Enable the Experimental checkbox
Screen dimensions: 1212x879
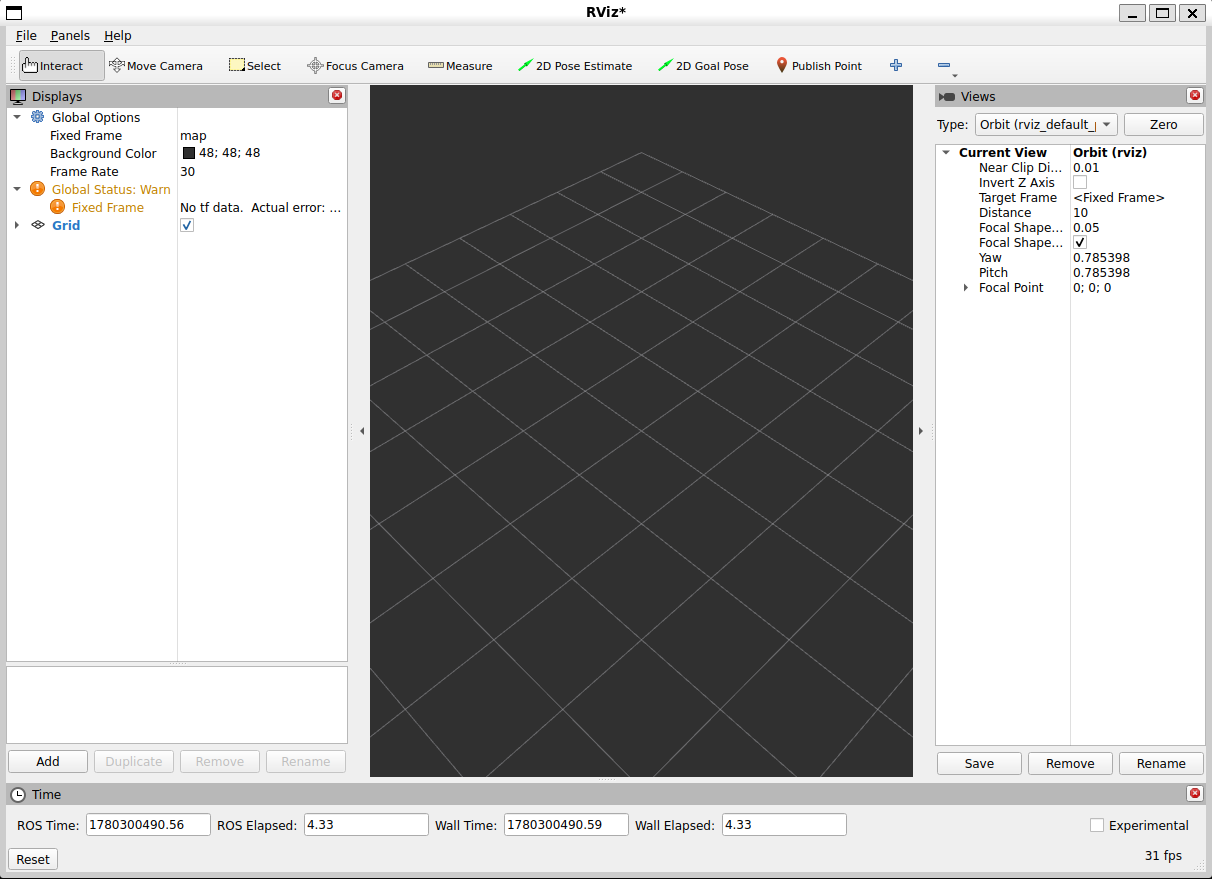coord(1097,825)
